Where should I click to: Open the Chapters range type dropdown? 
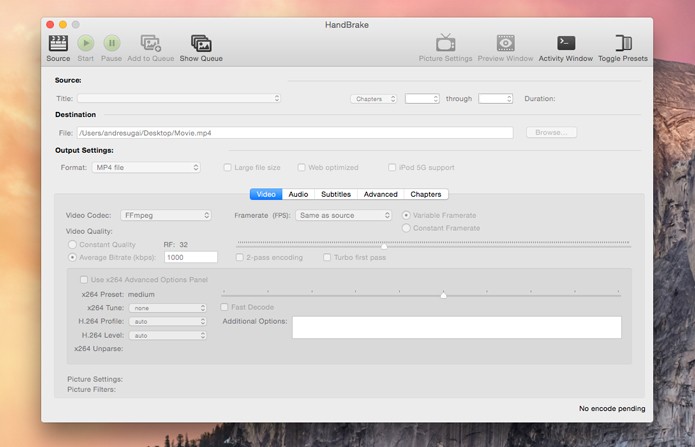coord(374,99)
